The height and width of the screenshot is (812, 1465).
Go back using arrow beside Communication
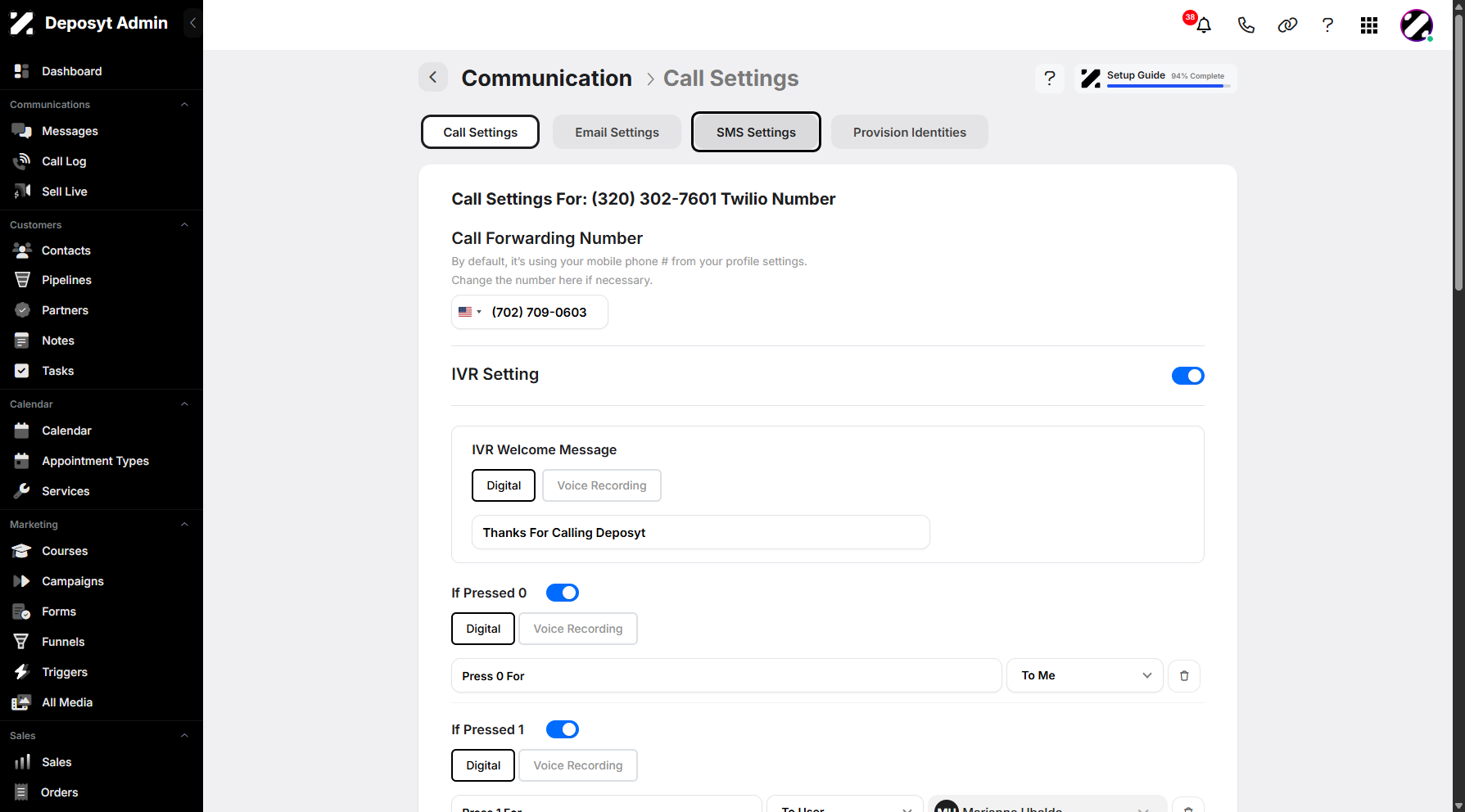433,78
